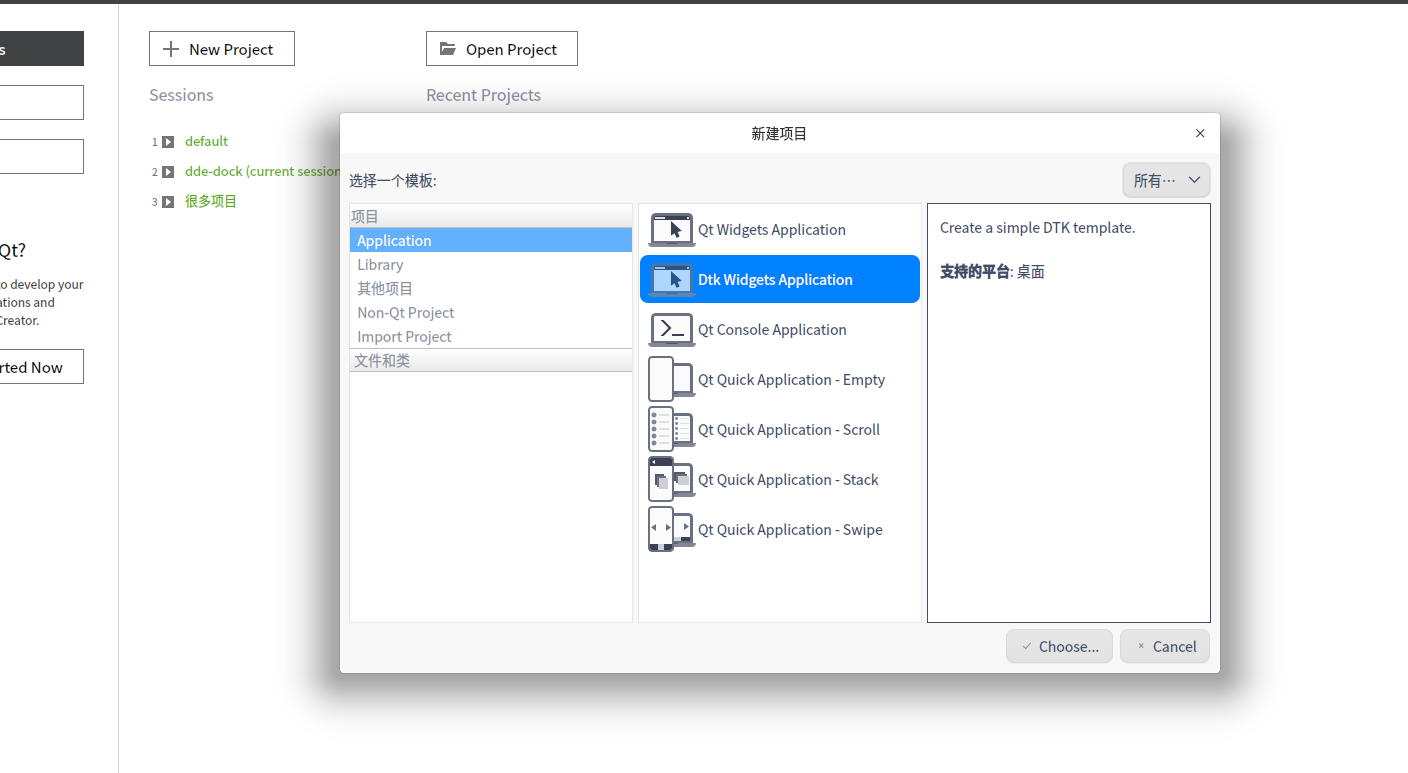Click the play icon beside dde-dock session
The width and height of the screenshot is (1408, 773).
click(x=168, y=172)
